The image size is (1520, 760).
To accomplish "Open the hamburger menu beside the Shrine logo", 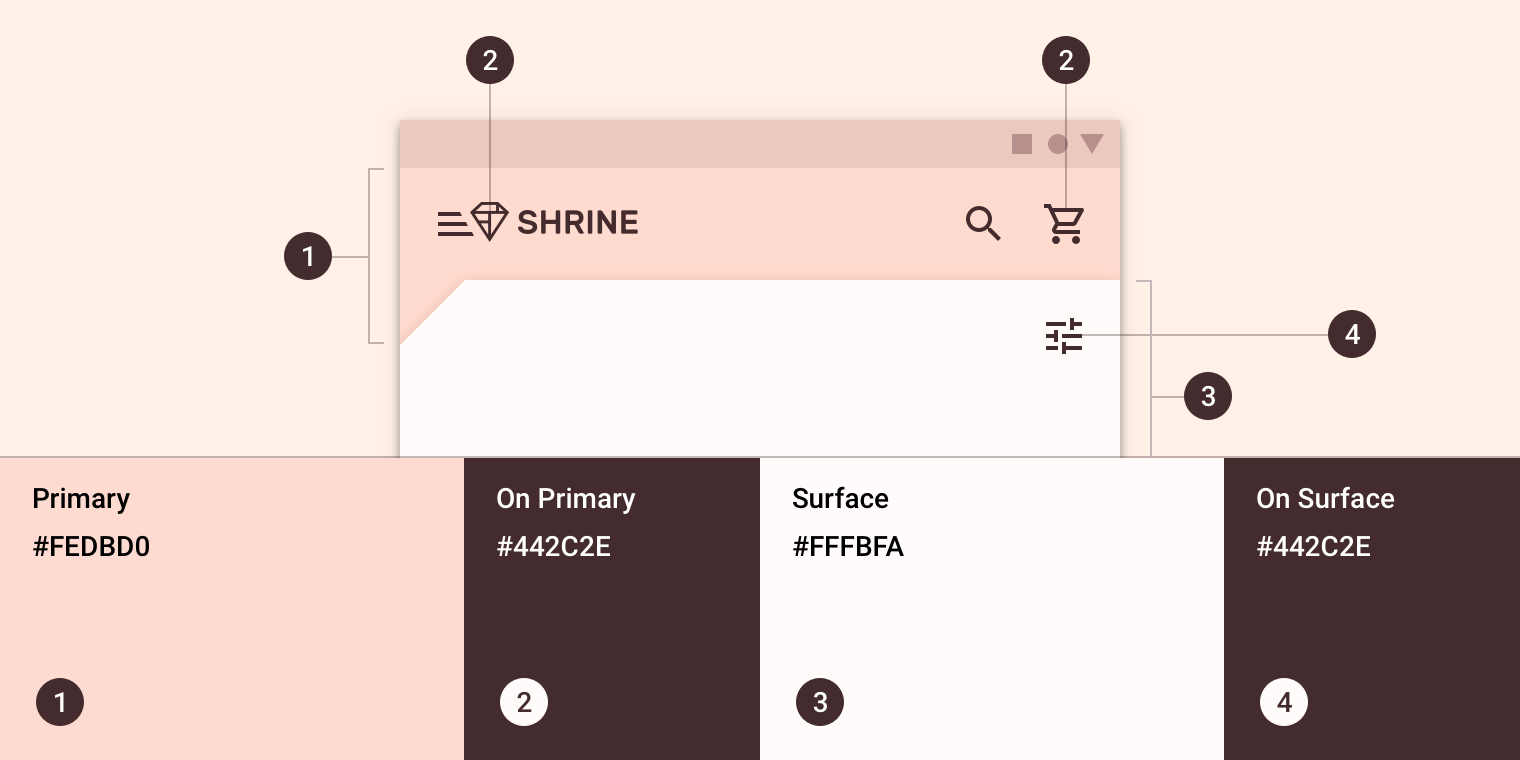I will 454,224.
